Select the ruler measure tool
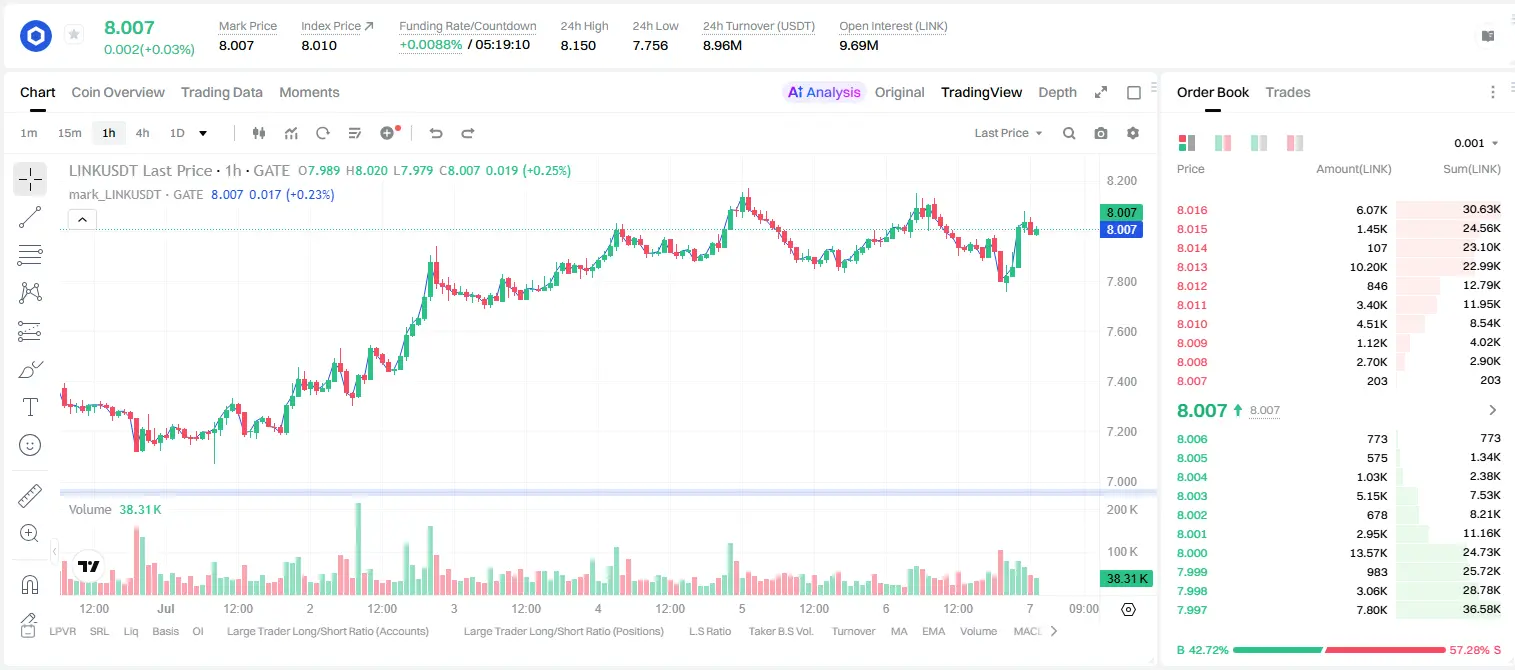This screenshot has width=1515, height=670. point(30,496)
